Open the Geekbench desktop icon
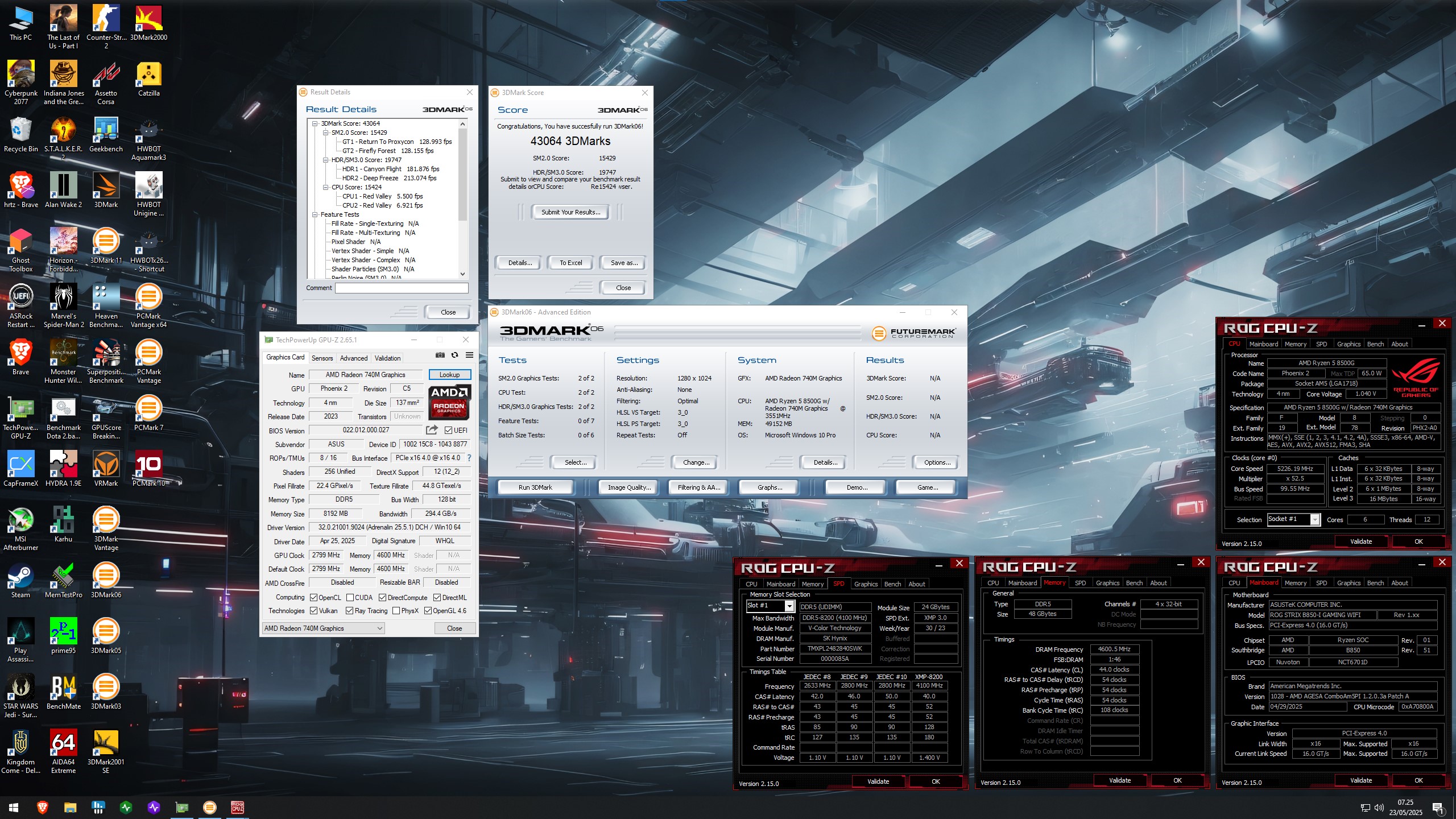1456x819 pixels. (x=106, y=135)
